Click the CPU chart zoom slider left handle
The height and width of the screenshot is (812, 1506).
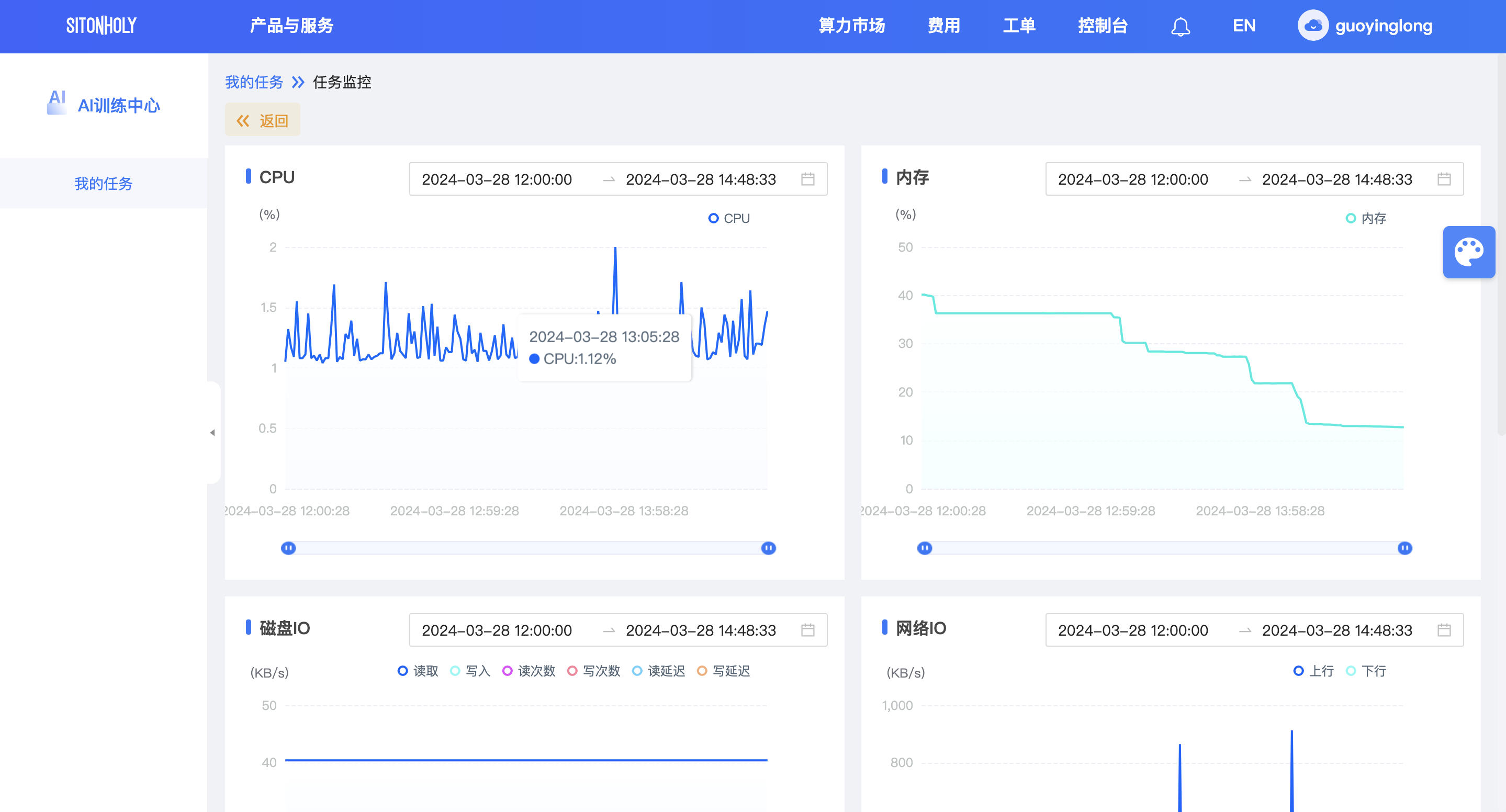288,548
